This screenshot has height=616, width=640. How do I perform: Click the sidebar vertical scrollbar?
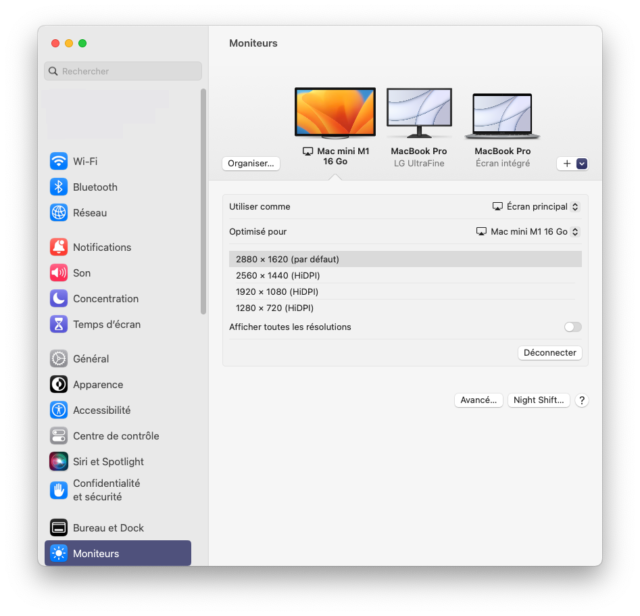pyautogui.click(x=203, y=201)
